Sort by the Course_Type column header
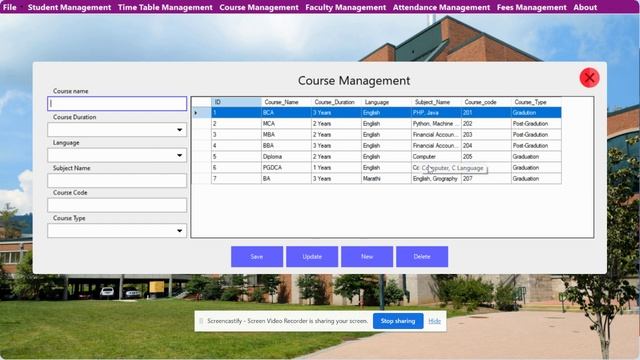This screenshot has width=640, height=360. tap(536, 102)
